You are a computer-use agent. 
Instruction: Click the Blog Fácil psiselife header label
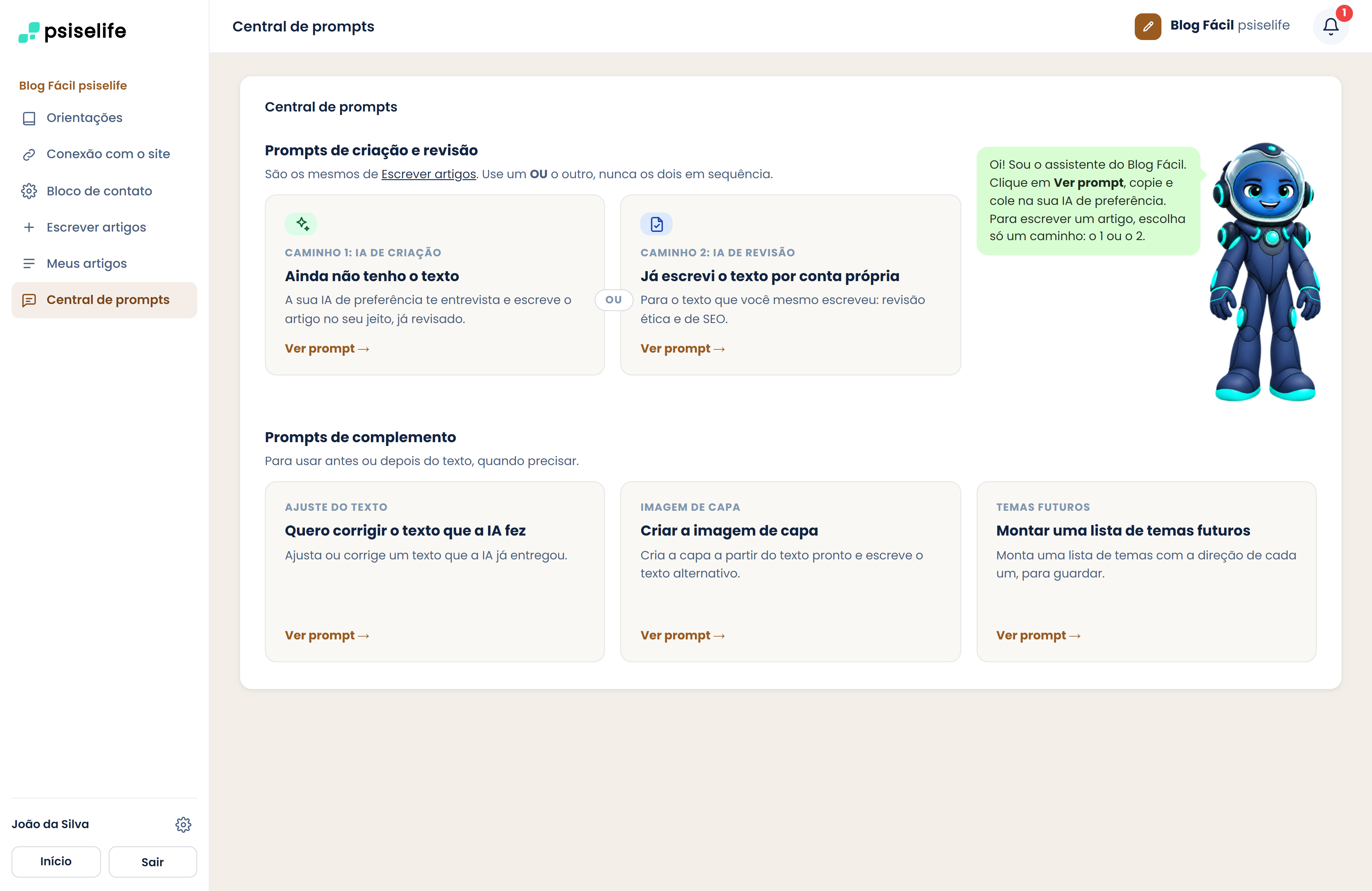click(x=1230, y=25)
